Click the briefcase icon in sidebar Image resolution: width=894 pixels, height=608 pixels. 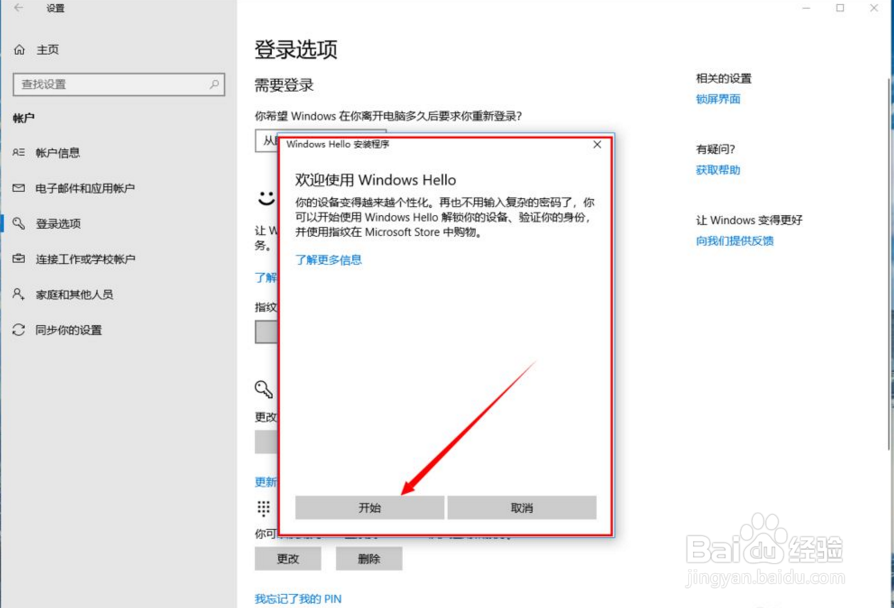tap(19, 258)
